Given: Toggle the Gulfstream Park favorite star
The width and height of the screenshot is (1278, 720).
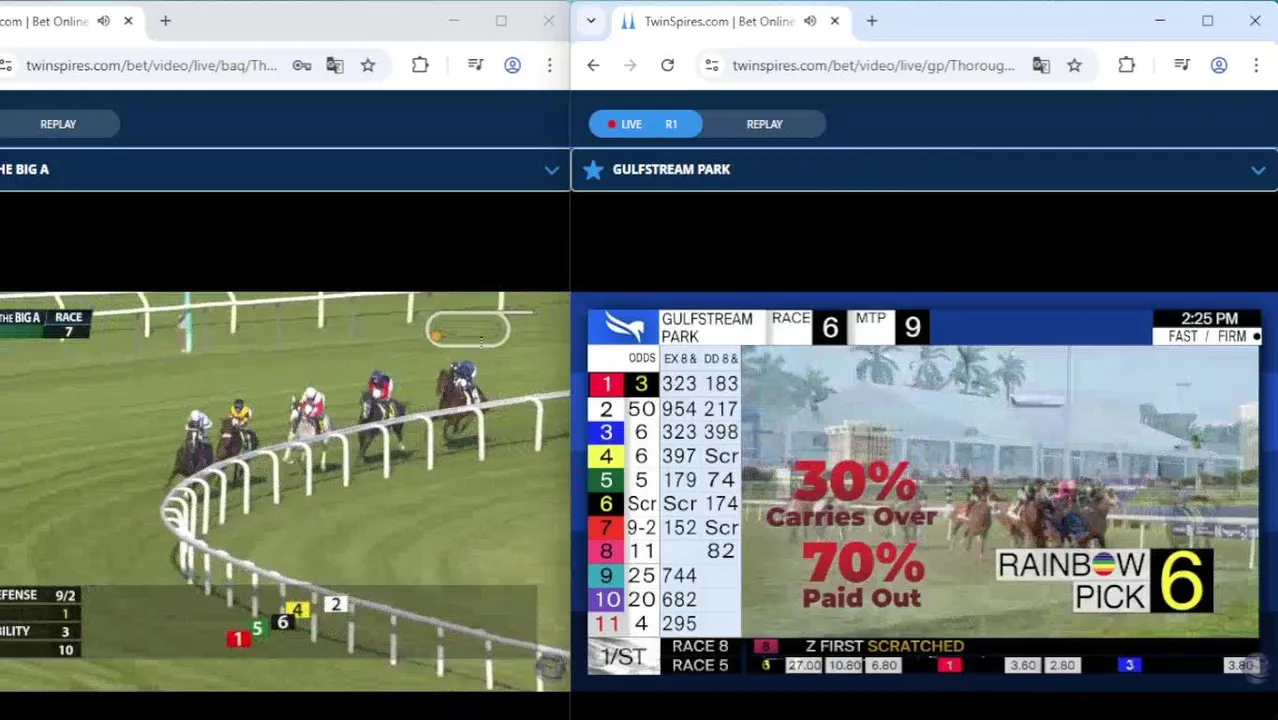Looking at the screenshot, I should (593, 170).
